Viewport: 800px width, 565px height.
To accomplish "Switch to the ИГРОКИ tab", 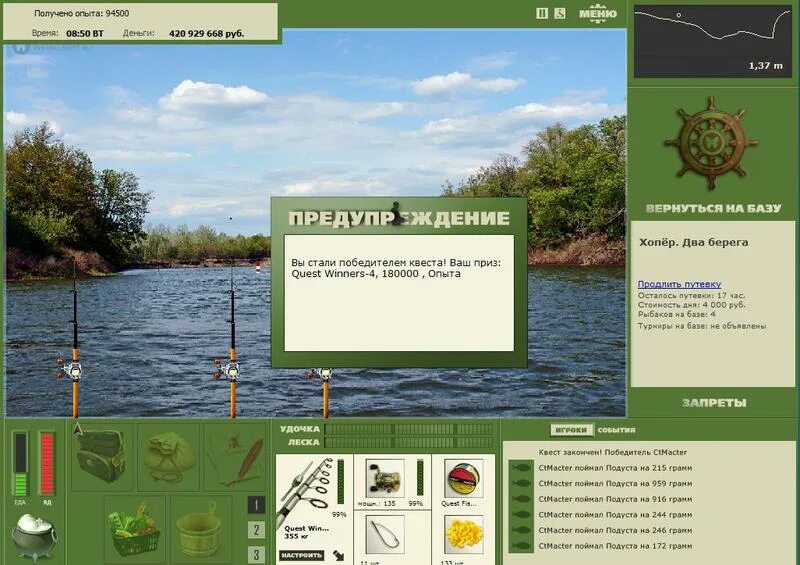I will pyautogui.click(x=571, y=430).
